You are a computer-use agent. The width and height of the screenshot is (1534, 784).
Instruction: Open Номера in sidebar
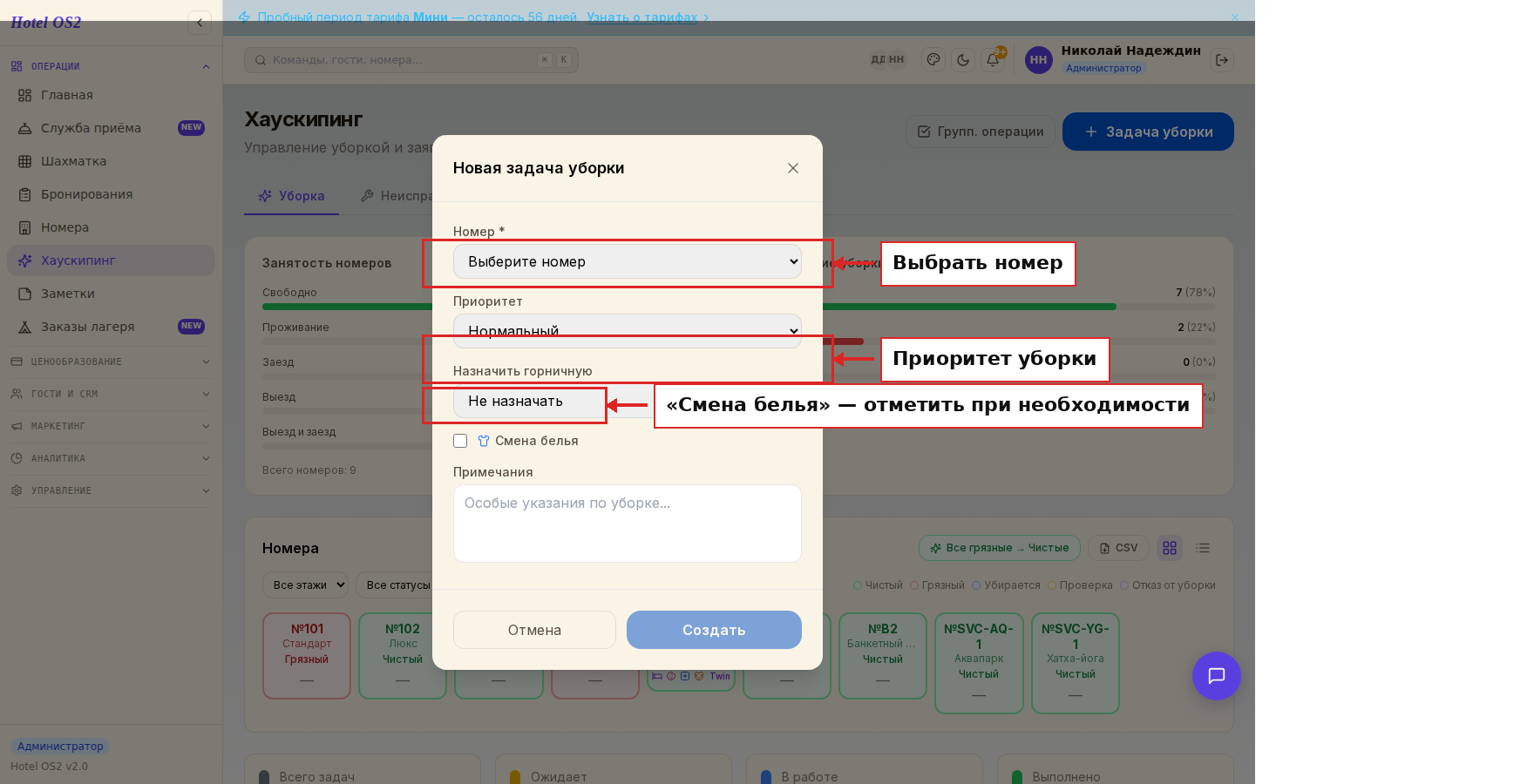tap(111, 227)
